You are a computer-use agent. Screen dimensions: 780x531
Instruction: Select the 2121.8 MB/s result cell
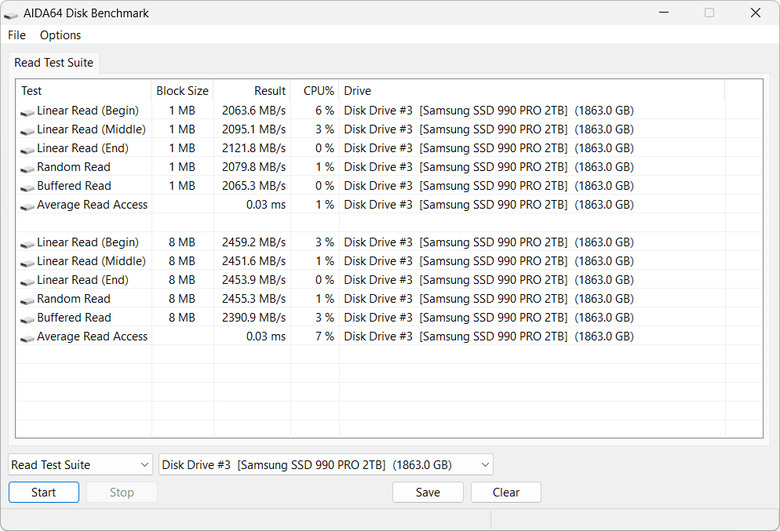pyautogui.click(x=254, y=148)
